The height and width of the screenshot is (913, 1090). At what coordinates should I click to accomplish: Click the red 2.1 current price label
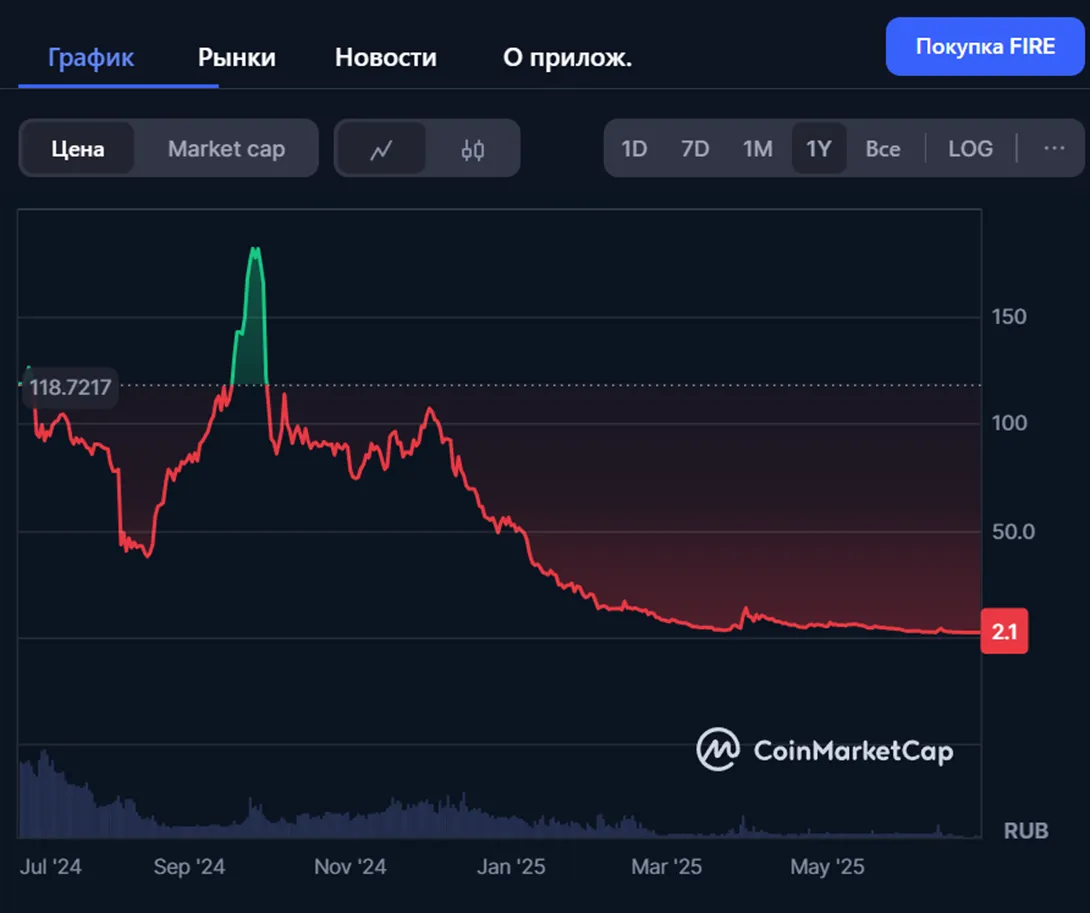coord(1004,631)
